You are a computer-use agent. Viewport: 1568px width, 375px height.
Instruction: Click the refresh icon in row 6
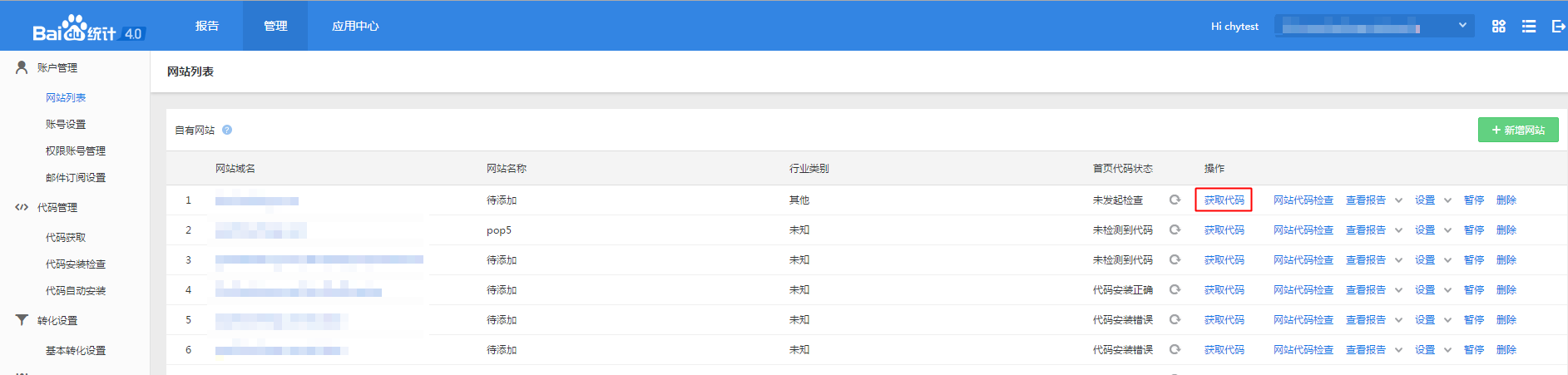(1175, 349)
